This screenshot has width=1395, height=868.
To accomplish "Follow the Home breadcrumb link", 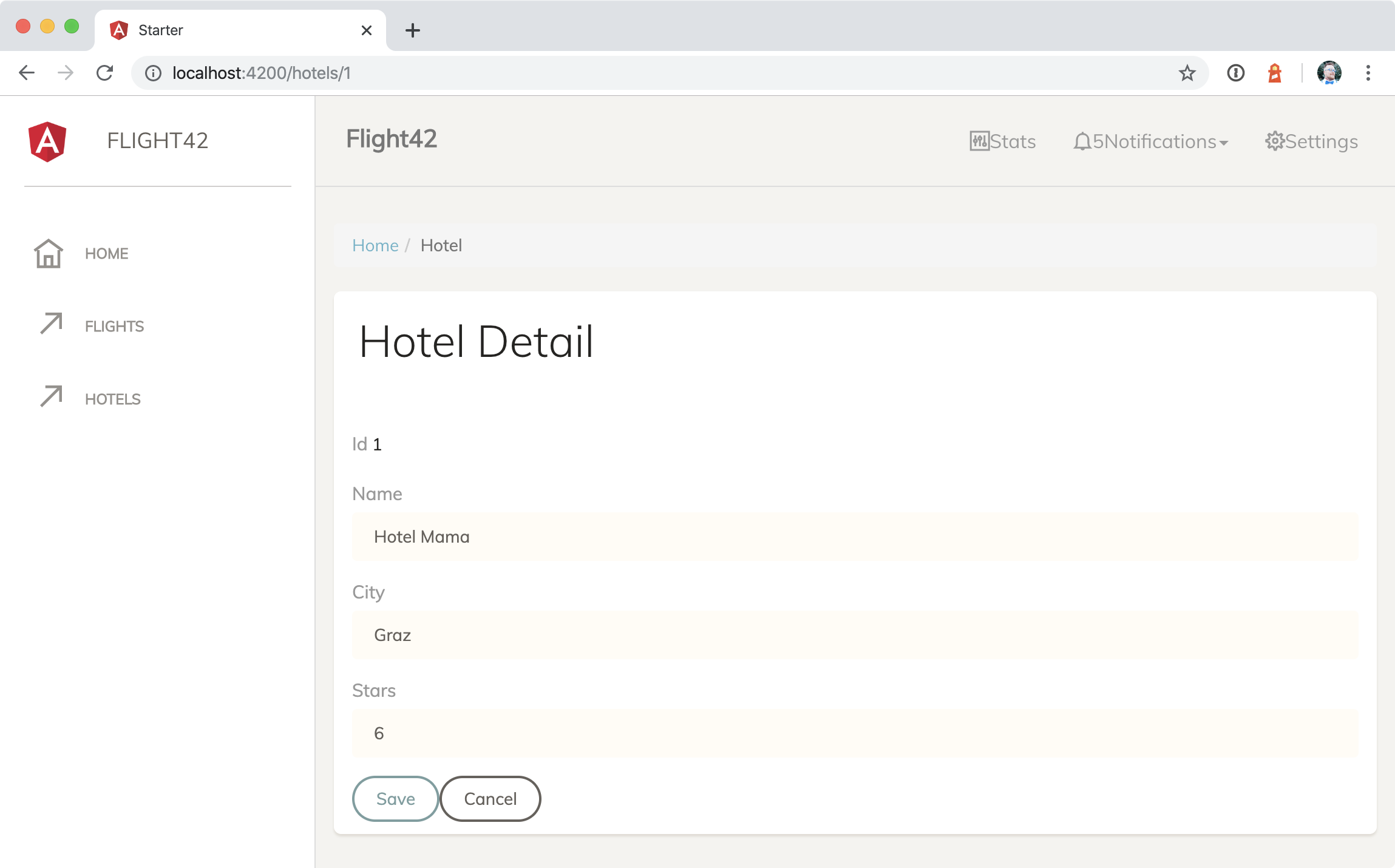I will coord(375,246).
